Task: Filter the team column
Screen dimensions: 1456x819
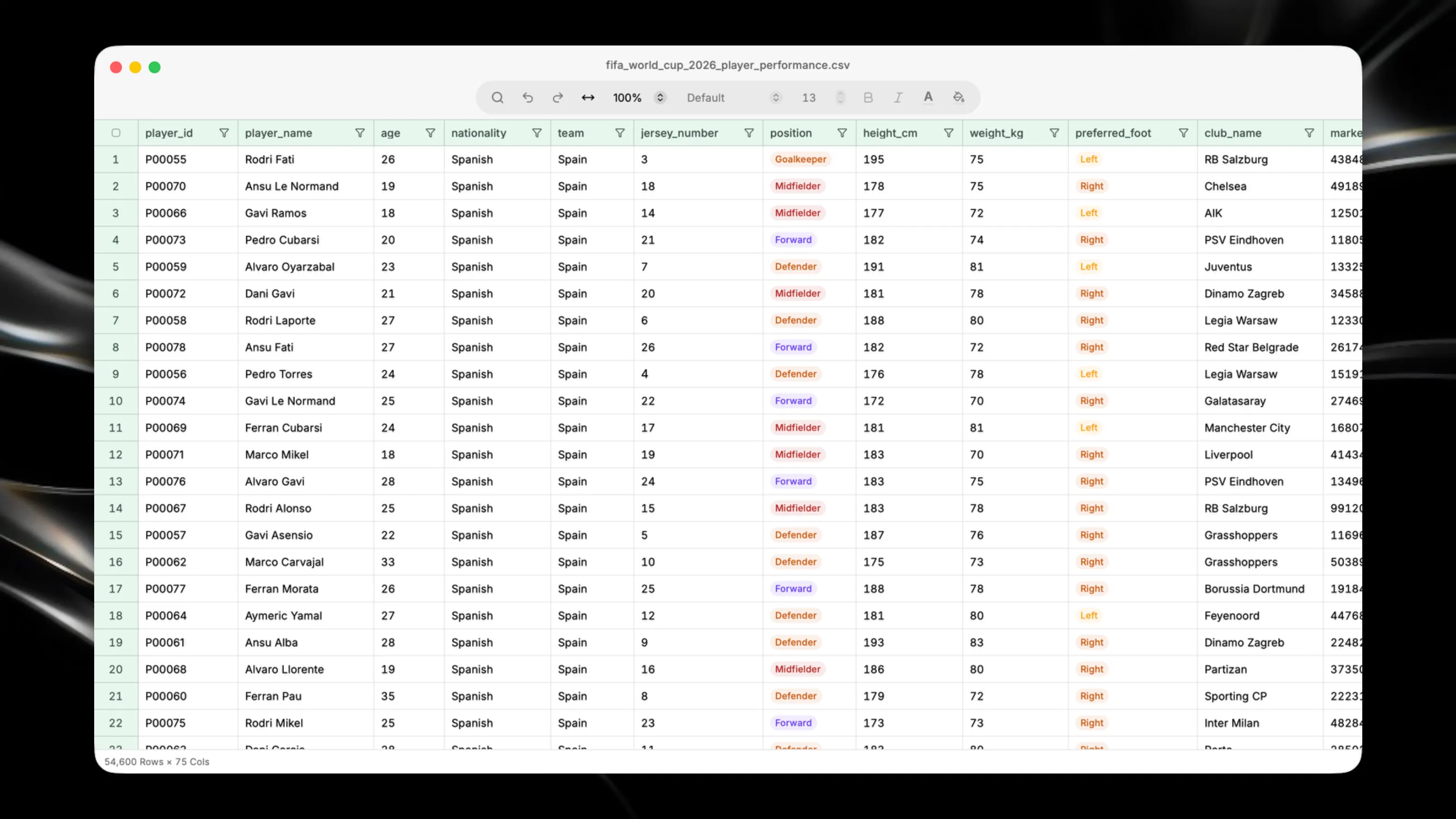Action: (620, 133)
